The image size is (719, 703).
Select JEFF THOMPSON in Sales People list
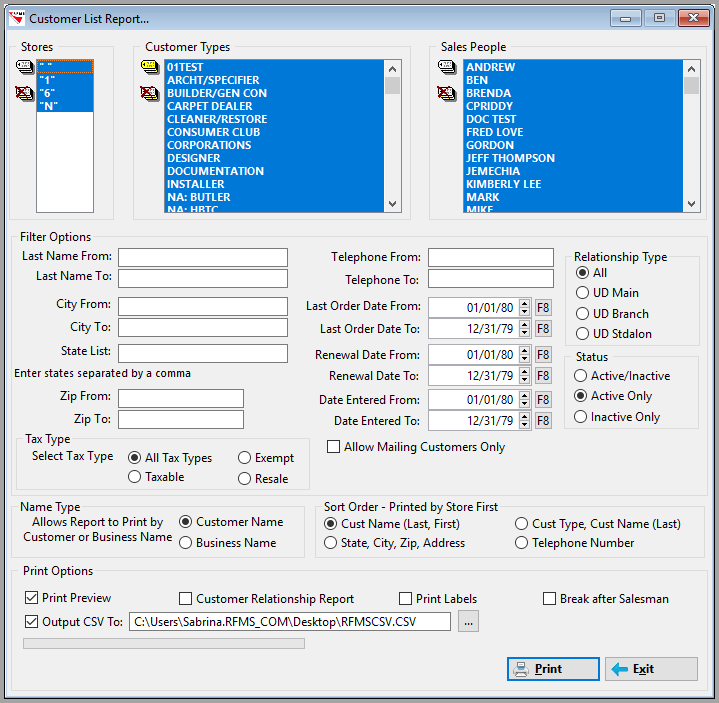coord(573,158)
